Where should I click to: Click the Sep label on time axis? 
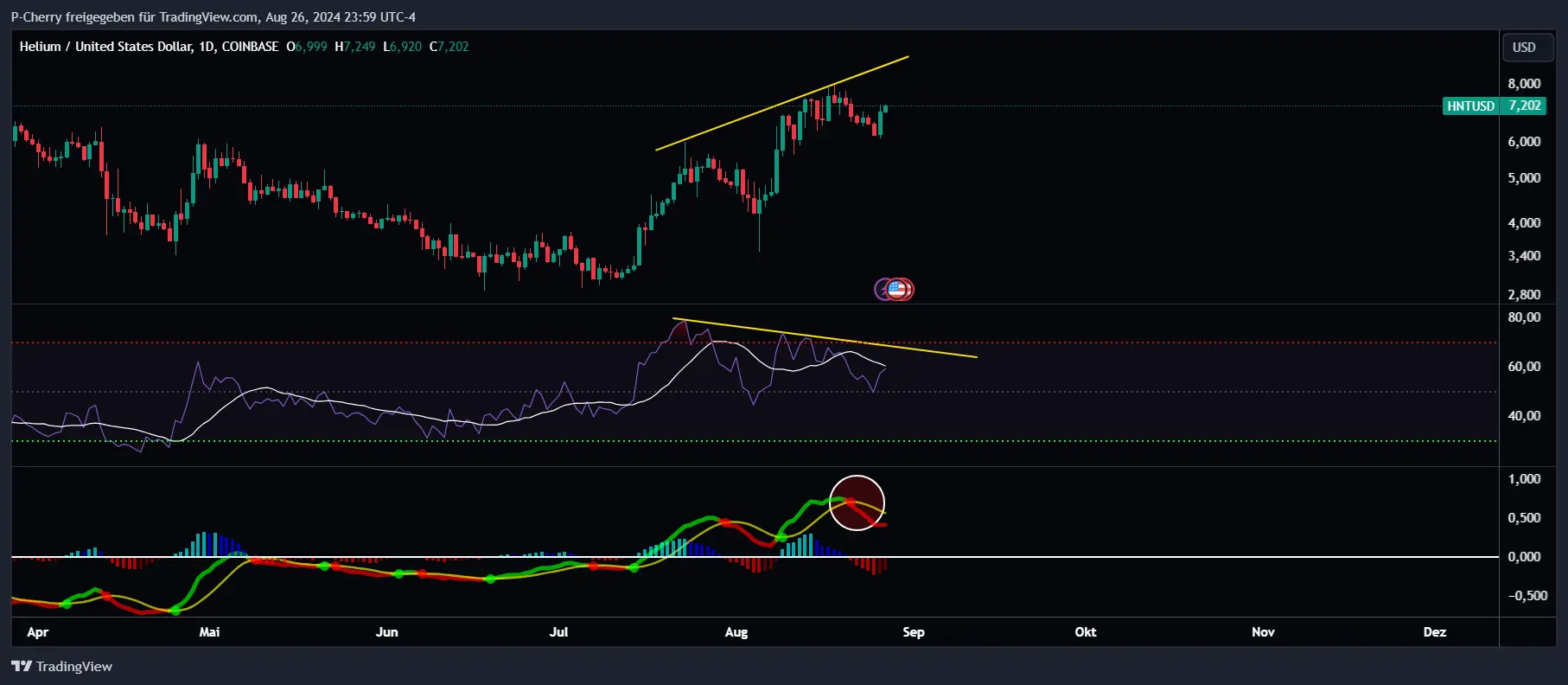(x=914, y=632)
